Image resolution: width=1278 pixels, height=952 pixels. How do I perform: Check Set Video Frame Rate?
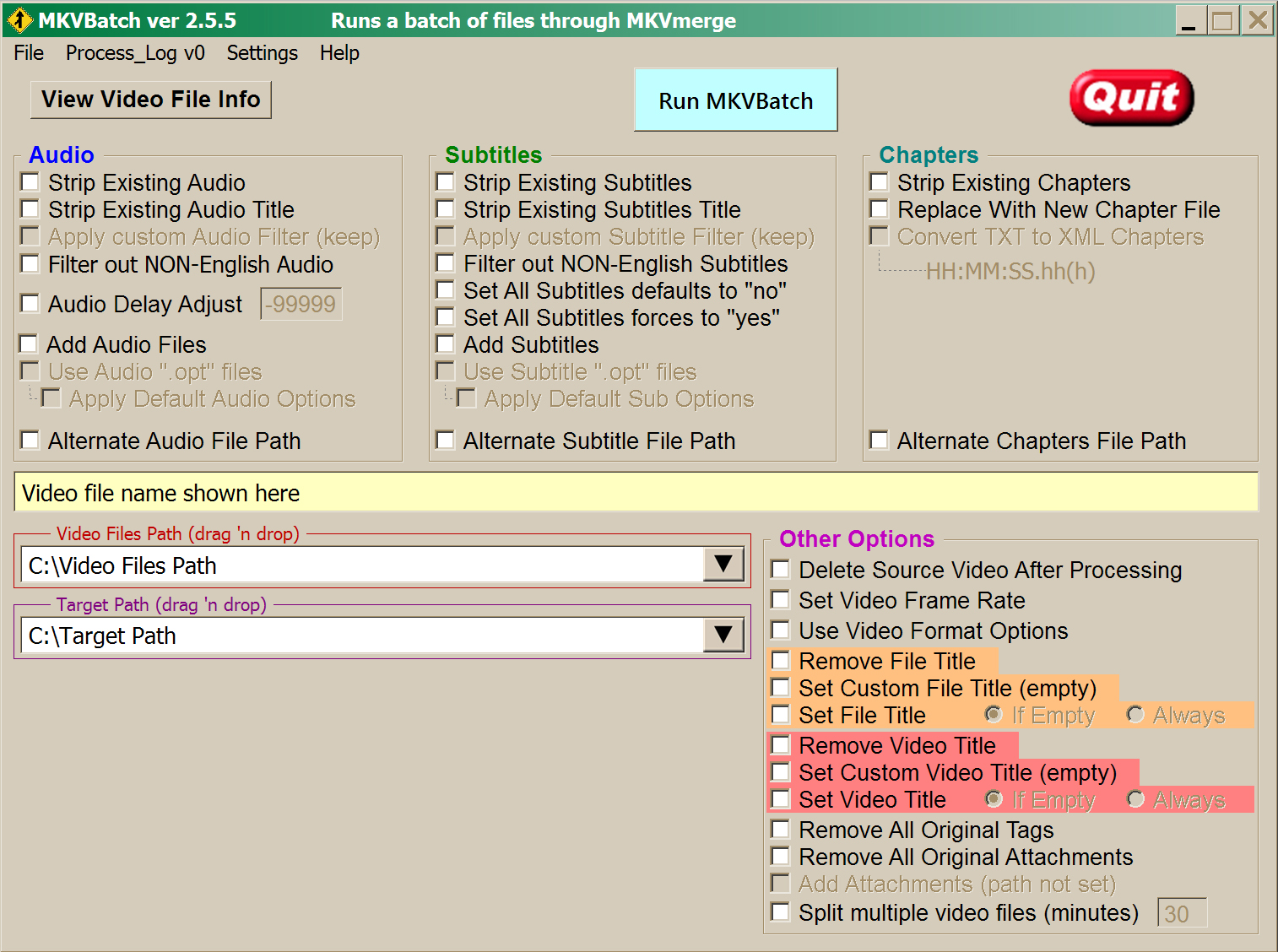point(782,600)
